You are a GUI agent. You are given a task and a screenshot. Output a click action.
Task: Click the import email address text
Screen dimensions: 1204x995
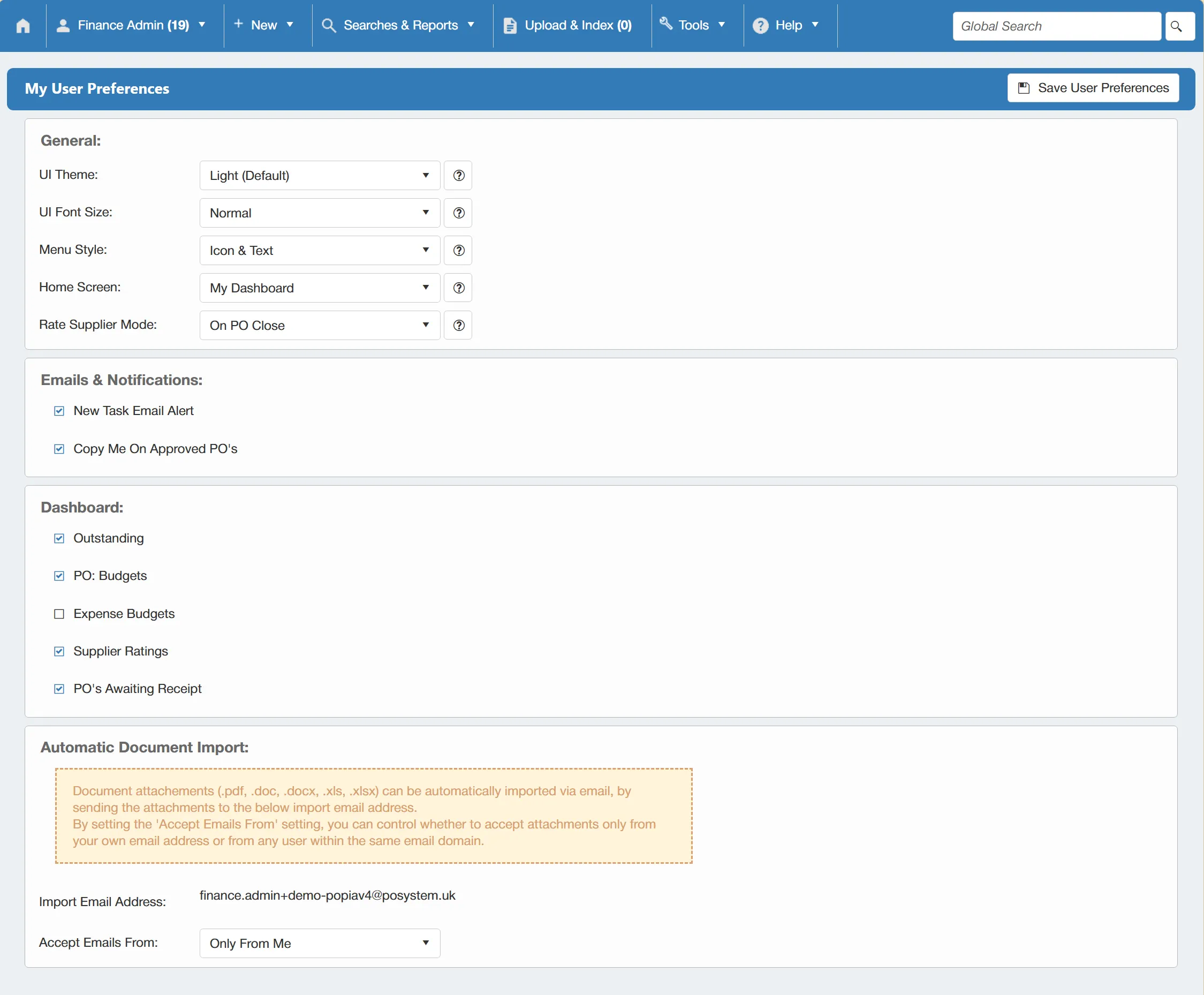point(327,895)
